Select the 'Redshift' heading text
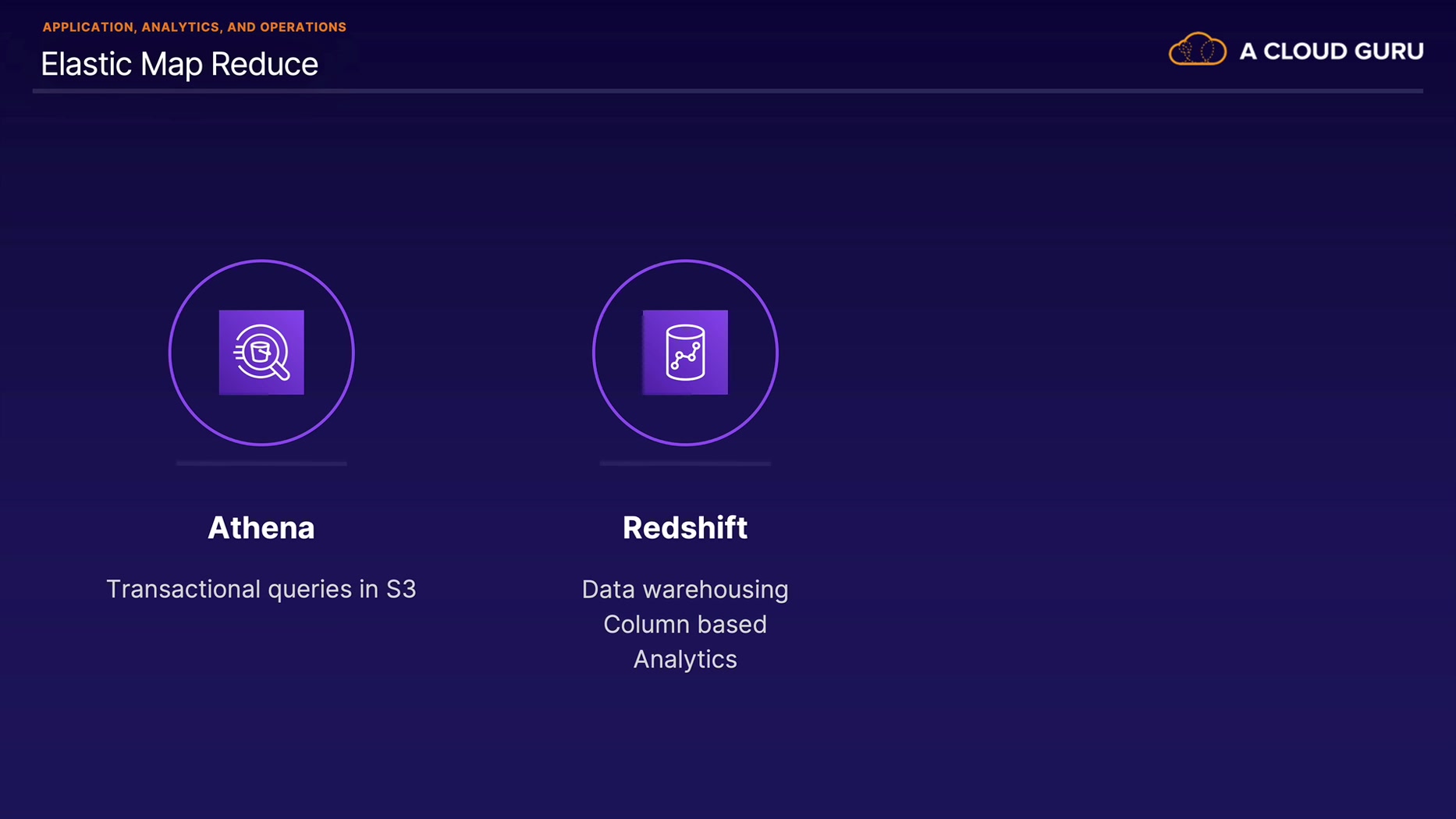 click(x=685, y=528)
